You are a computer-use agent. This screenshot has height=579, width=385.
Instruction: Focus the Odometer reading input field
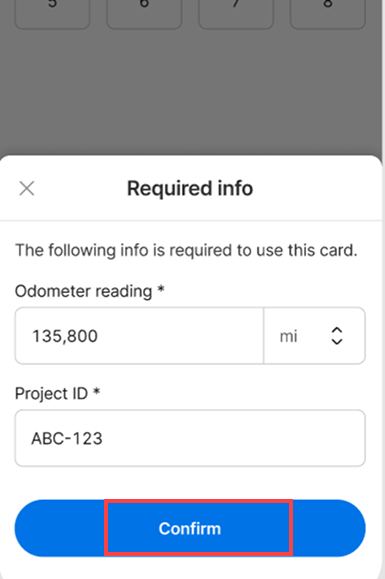click(x=139, y=336)
